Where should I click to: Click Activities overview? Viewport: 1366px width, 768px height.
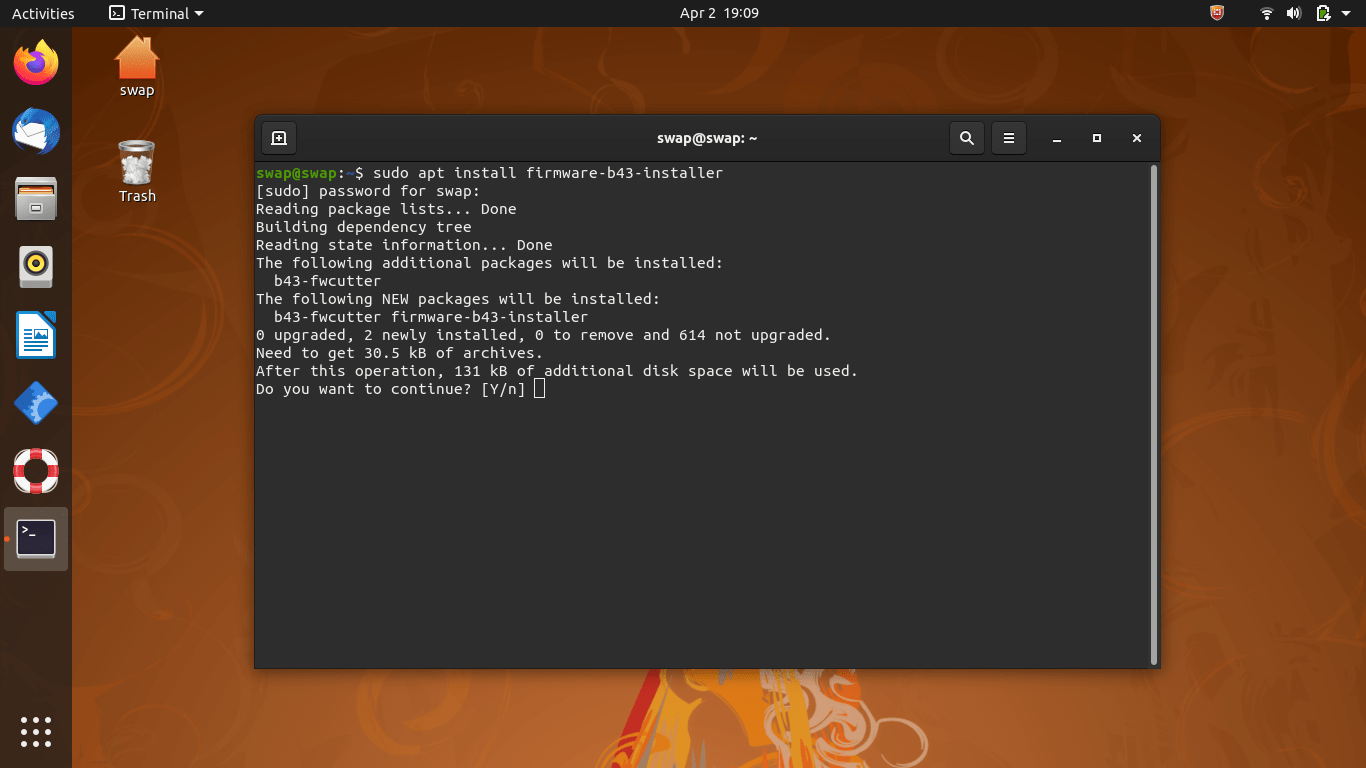[x=43, y=13]
